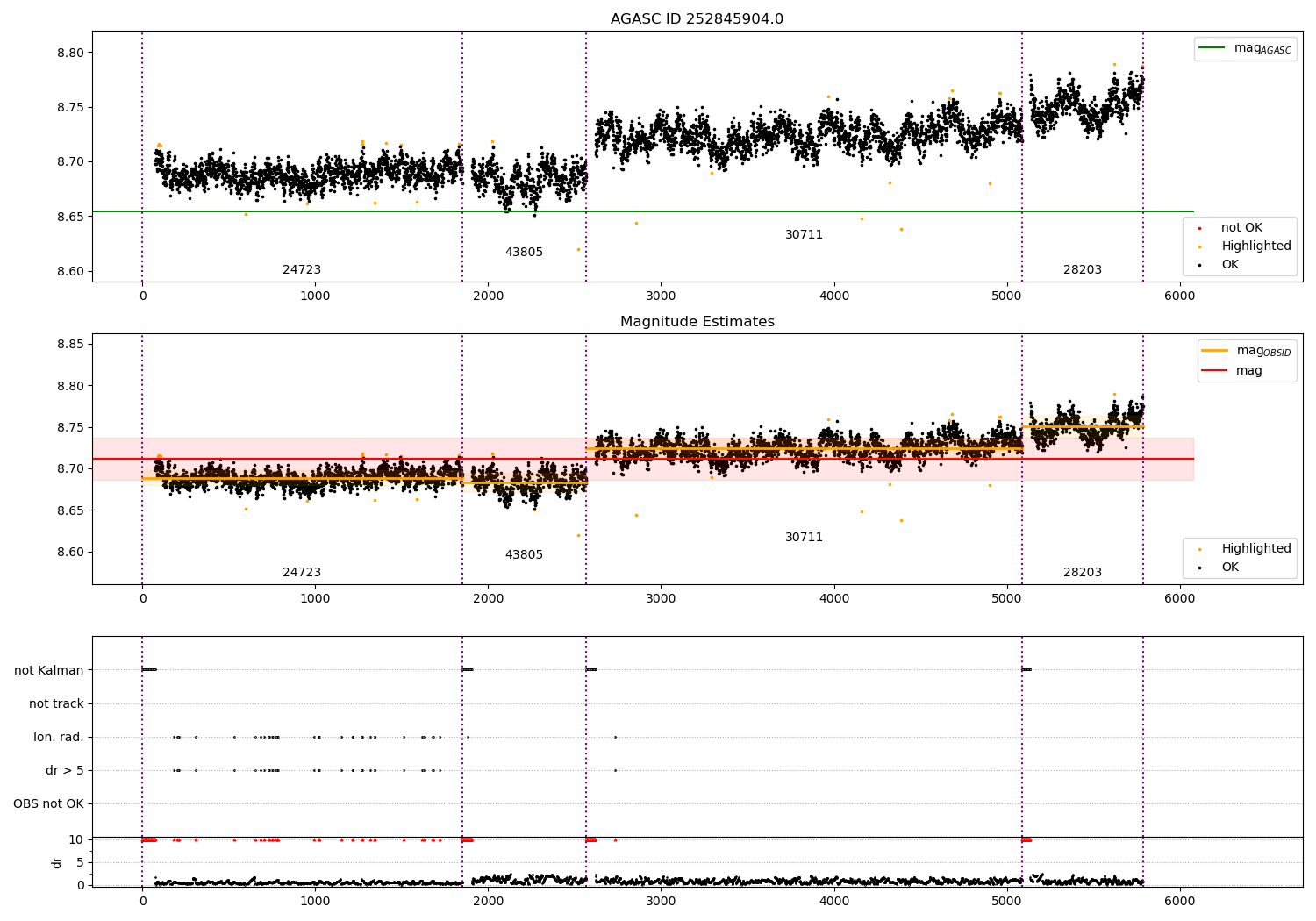The image size is (1316, 921).
Task: Select the mag AGASC legend entry
Action: coord(1246,48)
